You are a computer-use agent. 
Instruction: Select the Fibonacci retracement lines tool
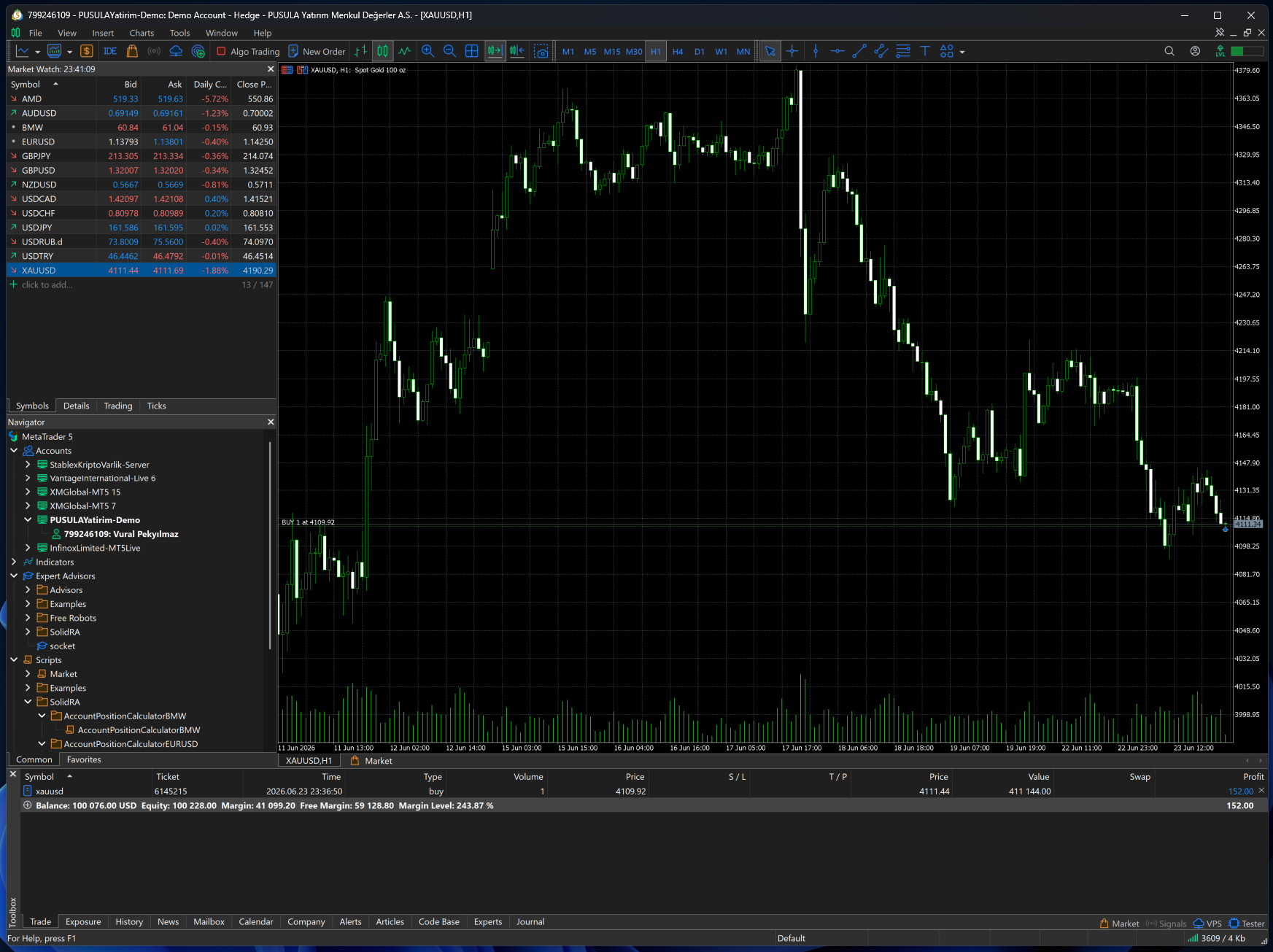(903, 51)
